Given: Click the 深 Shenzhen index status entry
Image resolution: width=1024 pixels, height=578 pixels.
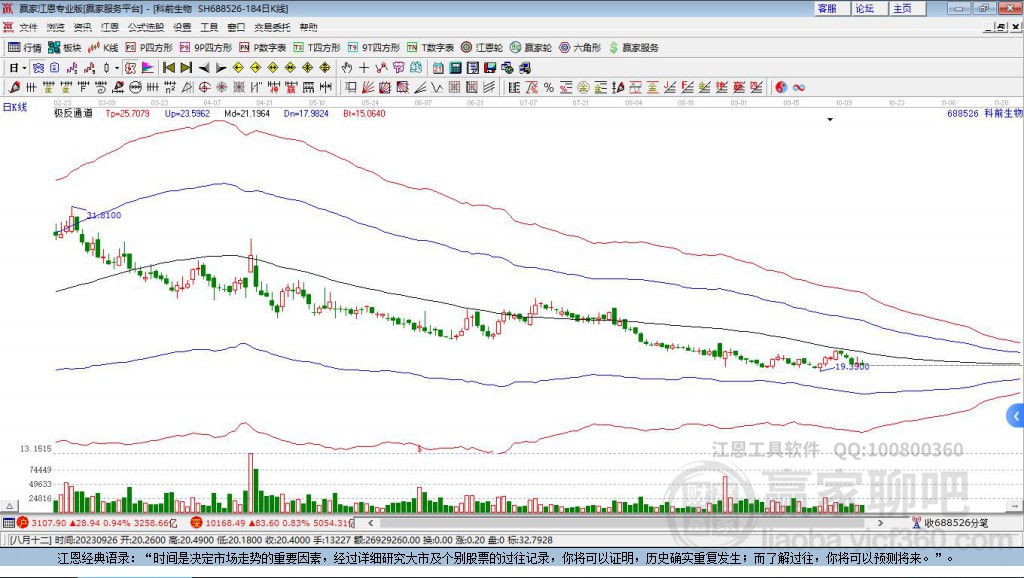Looking at the screenshot, I should tap(272, 523).
